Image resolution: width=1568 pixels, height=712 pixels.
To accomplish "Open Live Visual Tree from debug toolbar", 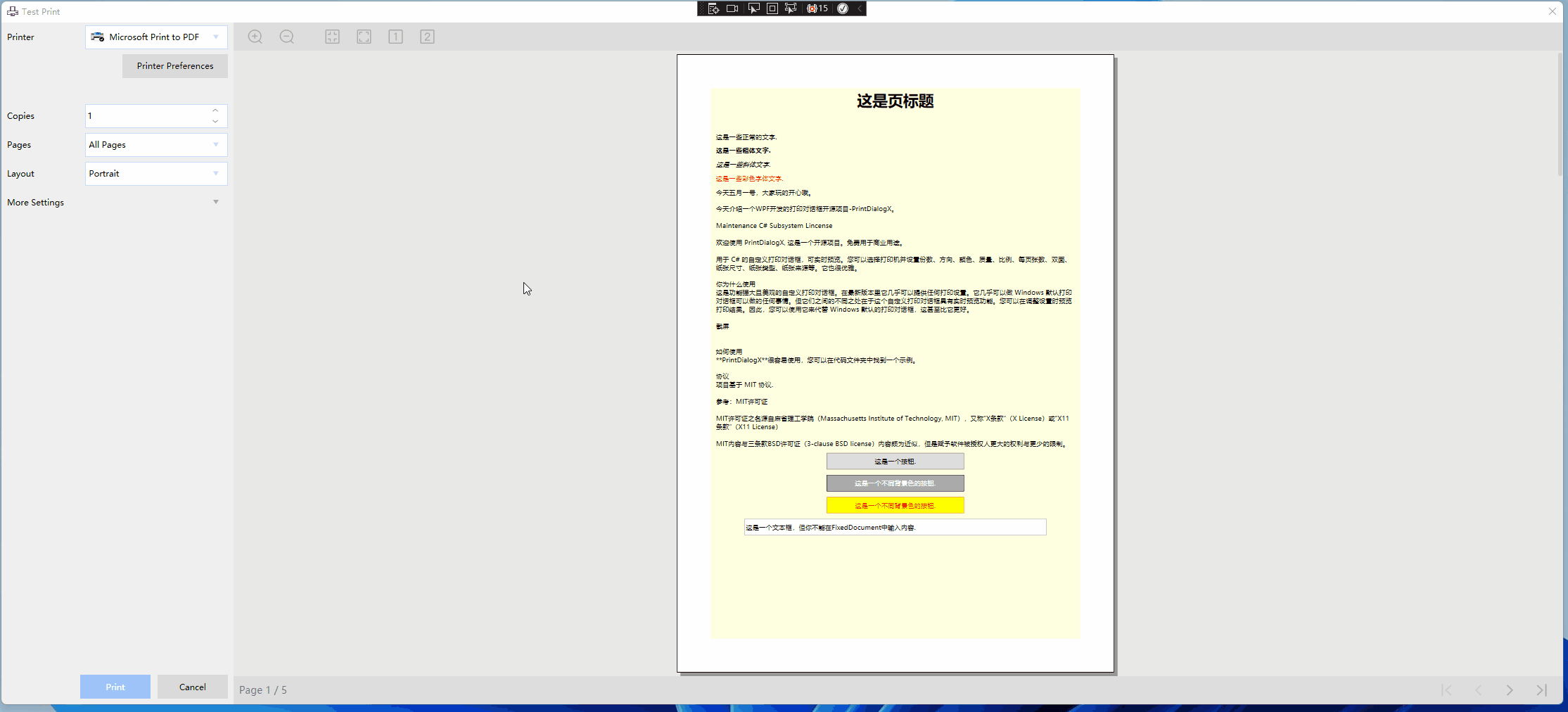I will point(713,8).
